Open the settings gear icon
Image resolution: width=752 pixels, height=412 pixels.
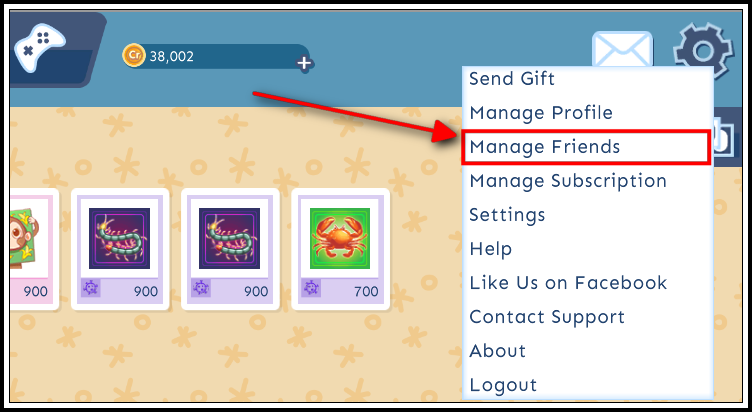point(703,50)
